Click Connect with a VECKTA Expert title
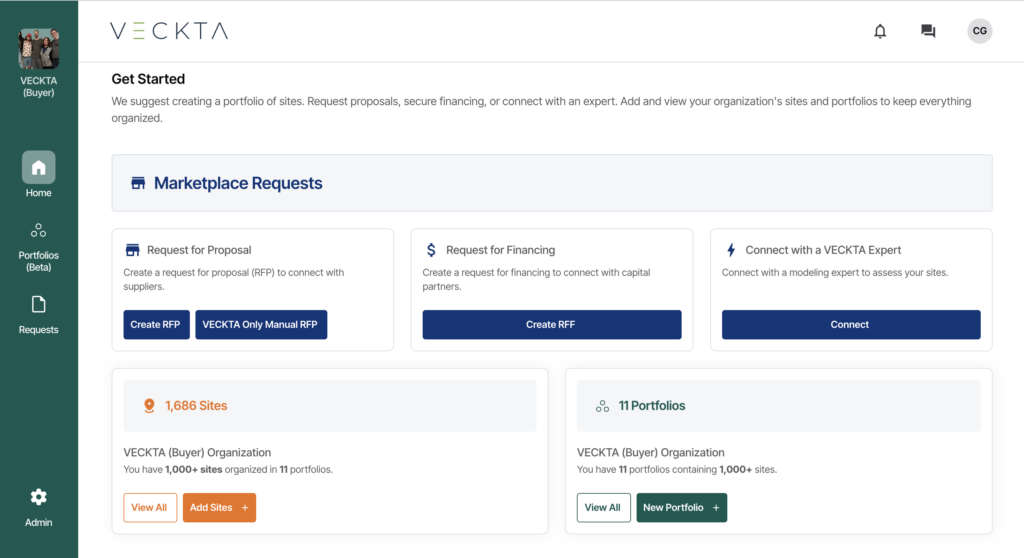 [x=823, y=250]
